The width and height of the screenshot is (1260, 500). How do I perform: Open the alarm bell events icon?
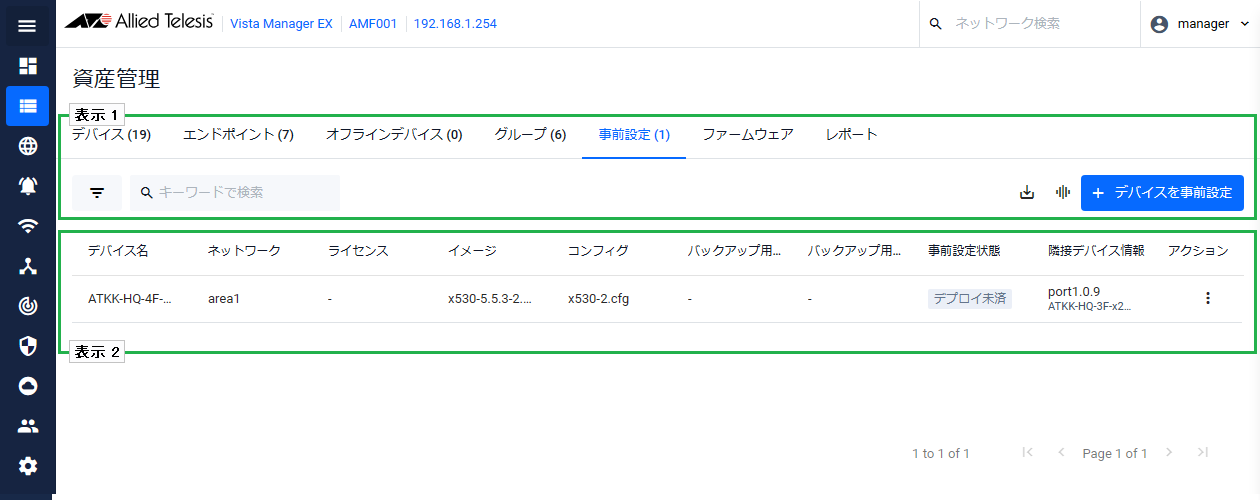pyautogui.click(x=27, y=186)
